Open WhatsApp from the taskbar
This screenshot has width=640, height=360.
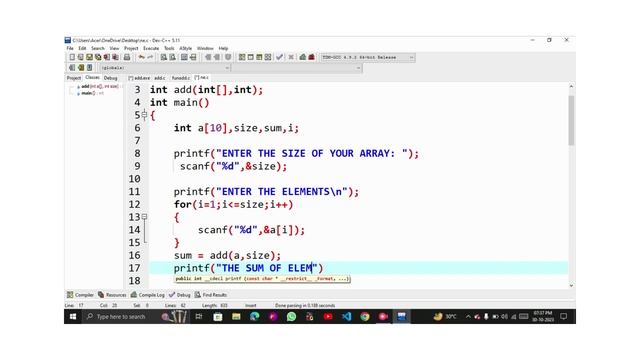pyautogui.click(x=291, y=316)
